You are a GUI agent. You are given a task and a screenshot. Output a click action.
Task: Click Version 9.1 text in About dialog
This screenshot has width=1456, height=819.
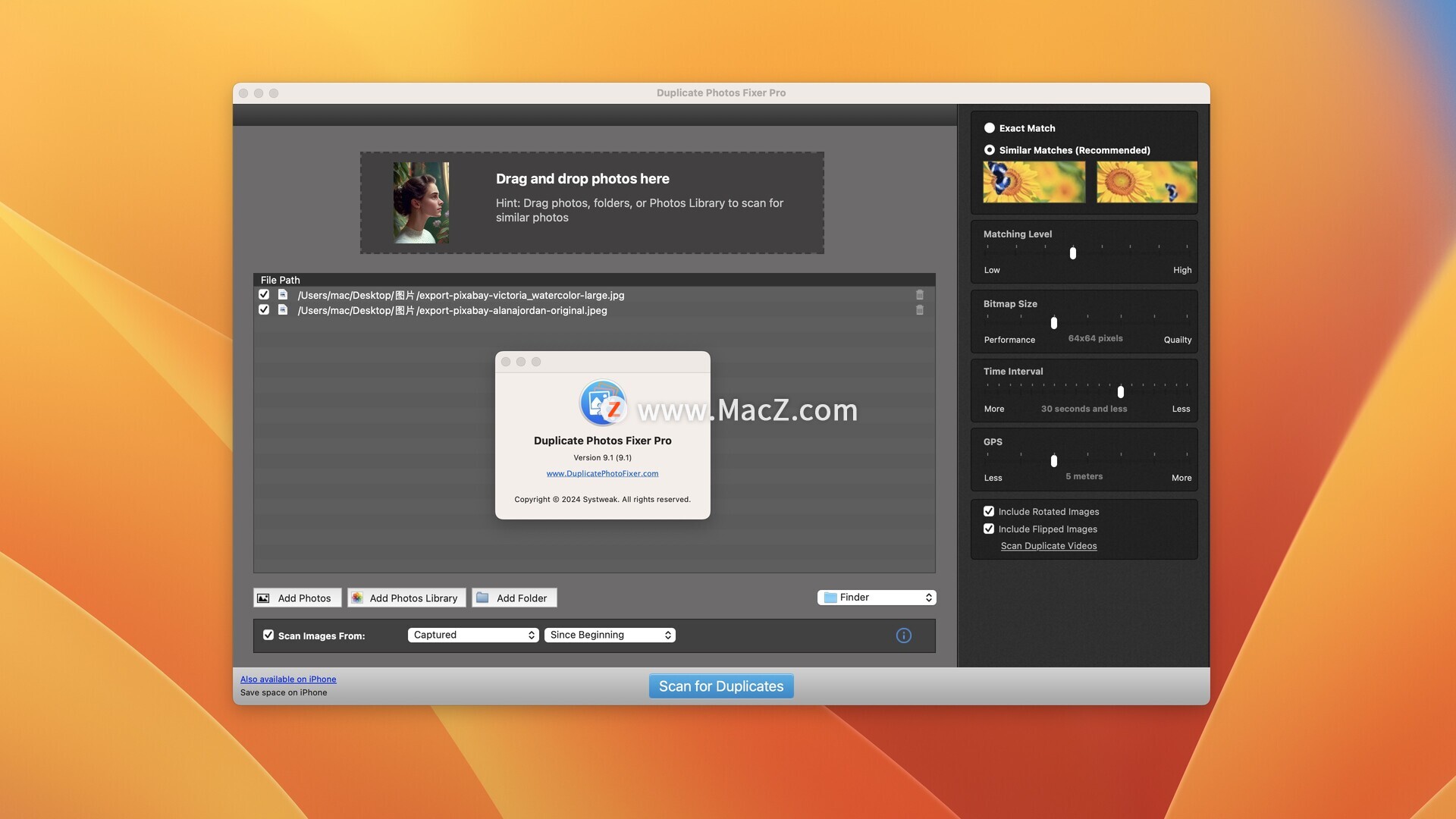[602, 458]
